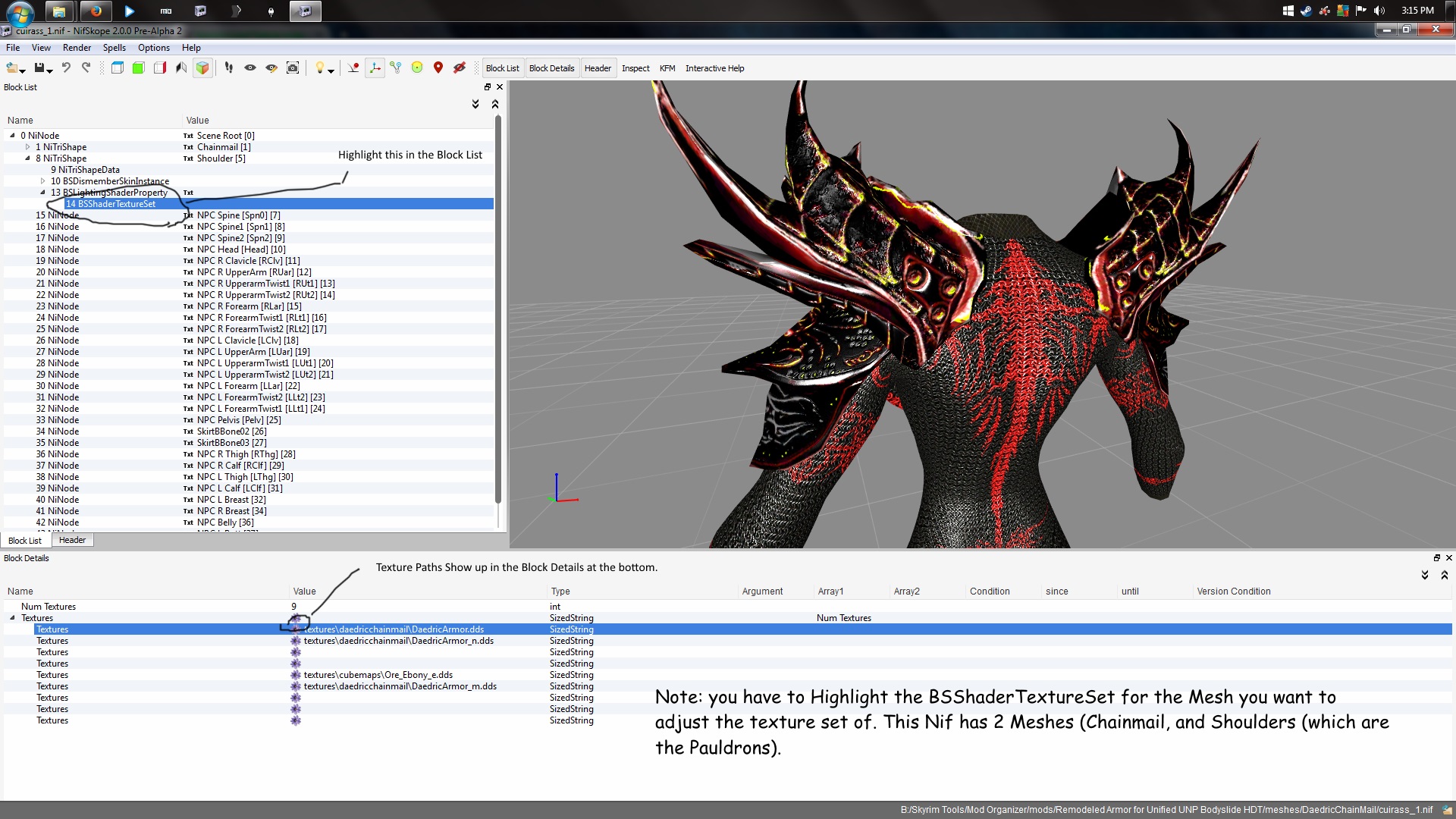Select the textured cube shading icon
This screenshot has height=819, width=1456.
click(202, 67)
